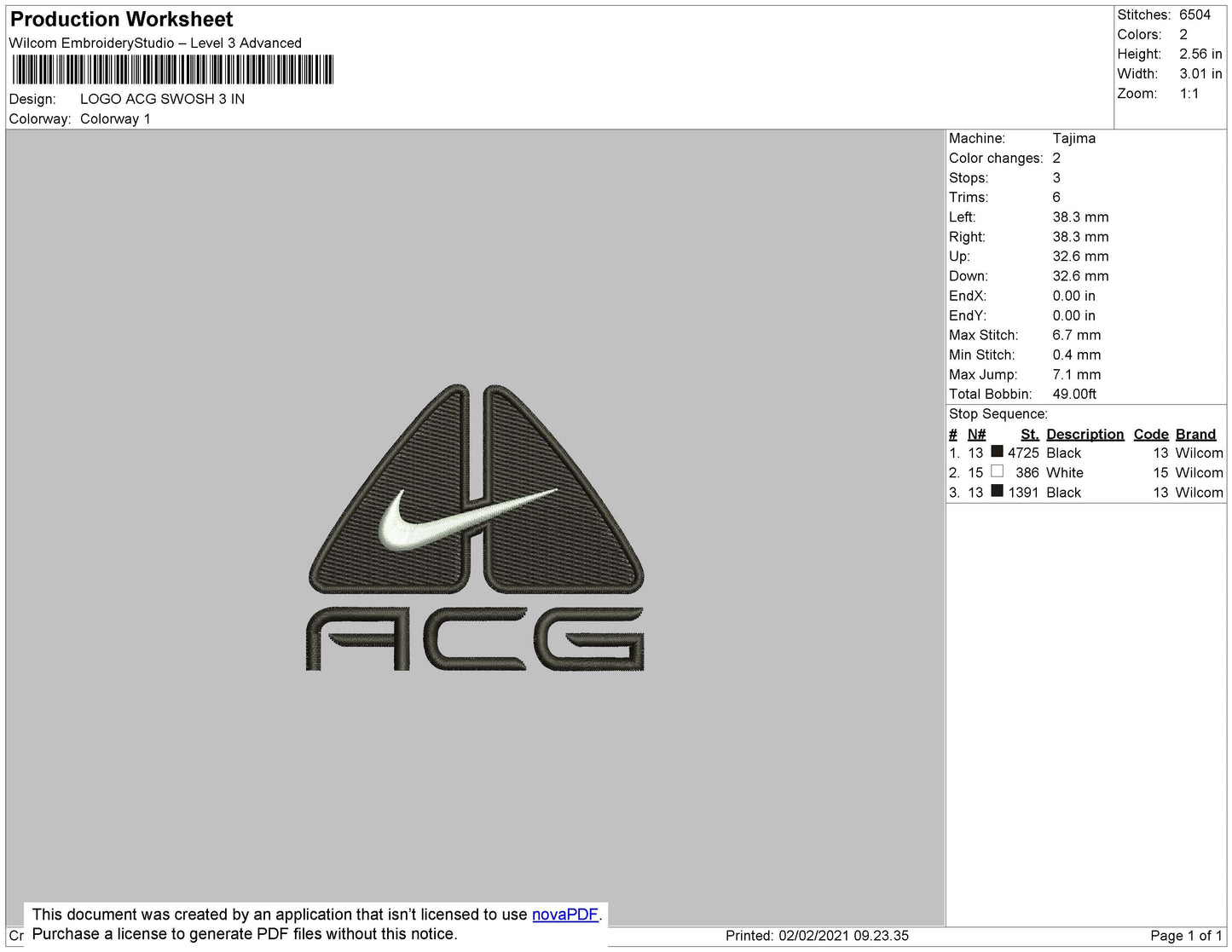Click the Max Jump value 7.1 mm
Viewport: 1232px width, 952px height.
click(1077, 374)
